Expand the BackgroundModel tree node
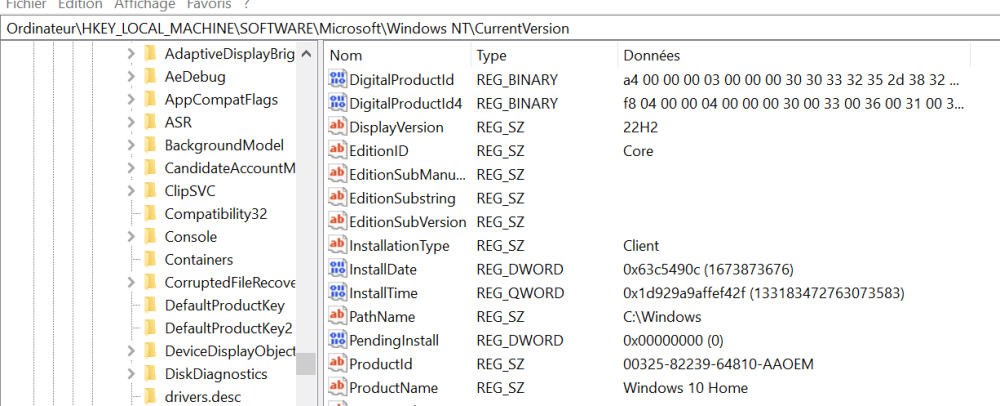Viewport: 1000px width, 406px height. (131, 145)
